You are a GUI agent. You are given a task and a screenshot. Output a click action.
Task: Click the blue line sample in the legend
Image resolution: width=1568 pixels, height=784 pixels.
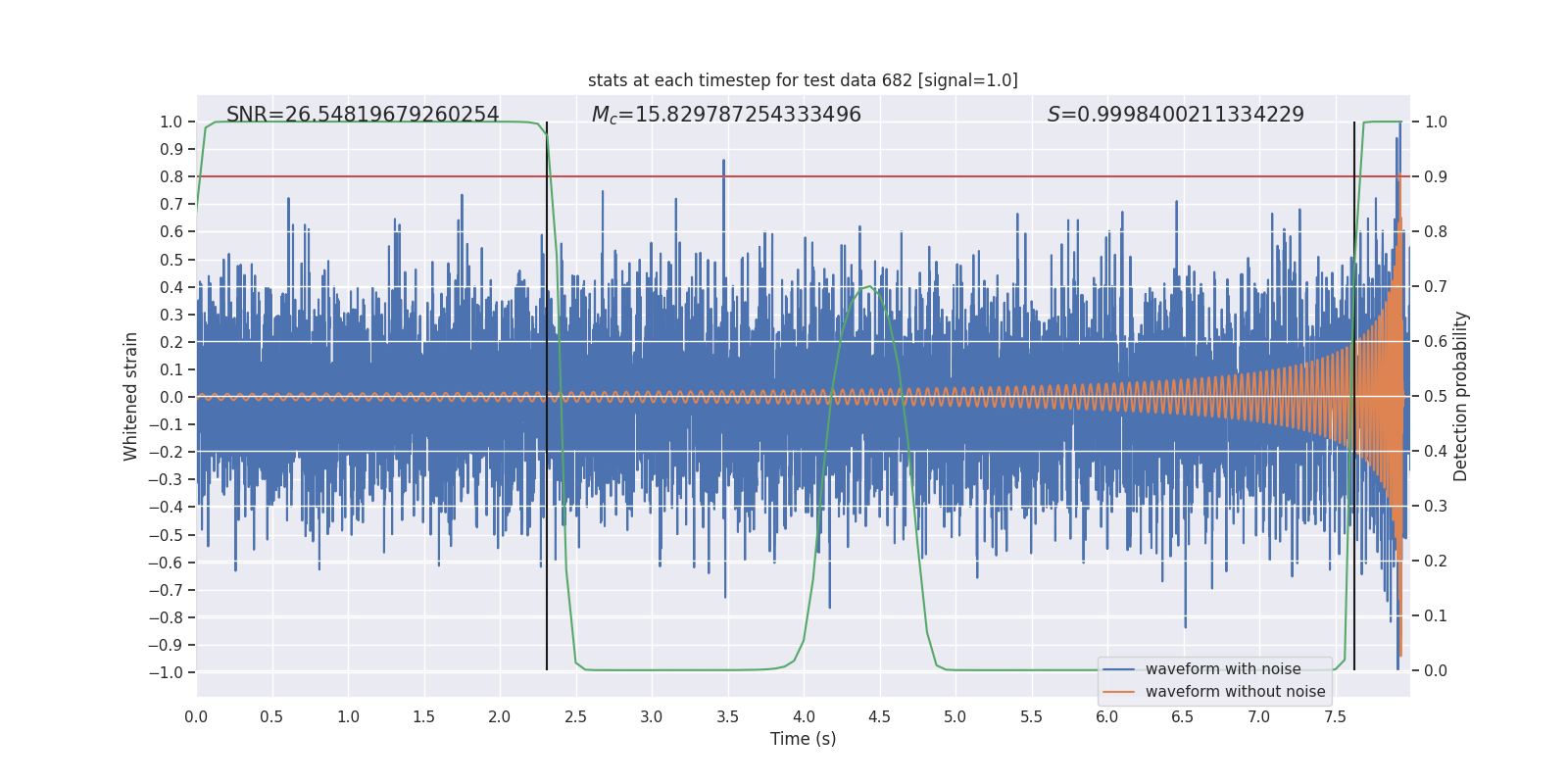click(1119, 669)
